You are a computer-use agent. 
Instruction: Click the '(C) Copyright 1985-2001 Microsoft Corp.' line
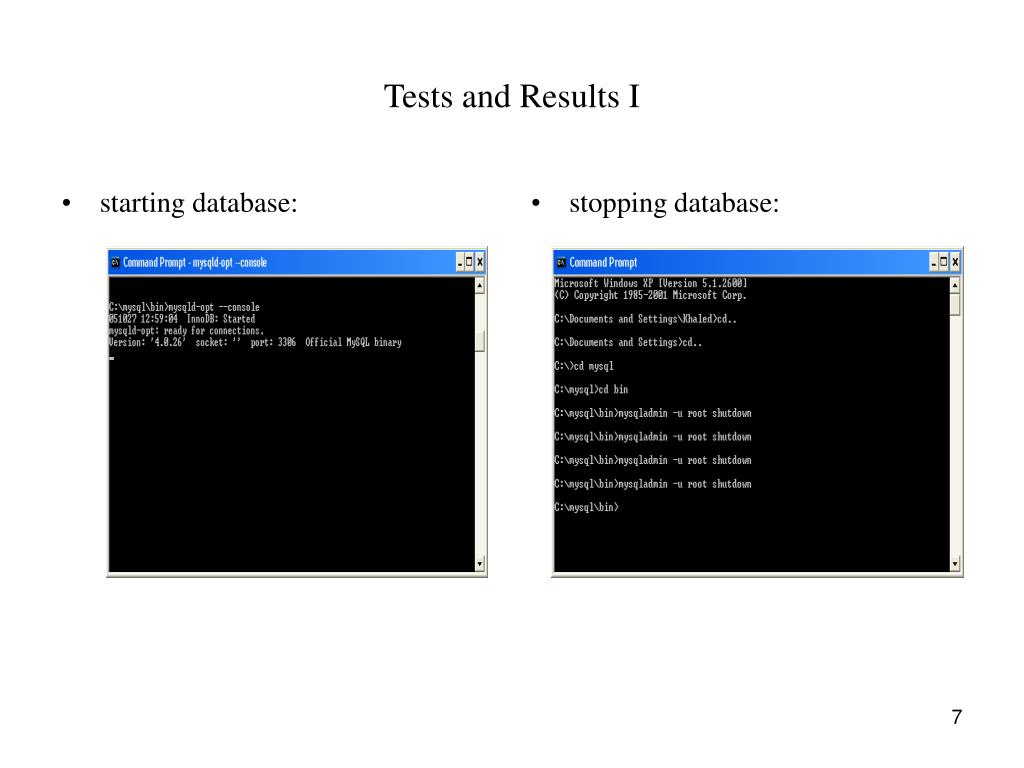pyautogui.click(x=650, y=295)
